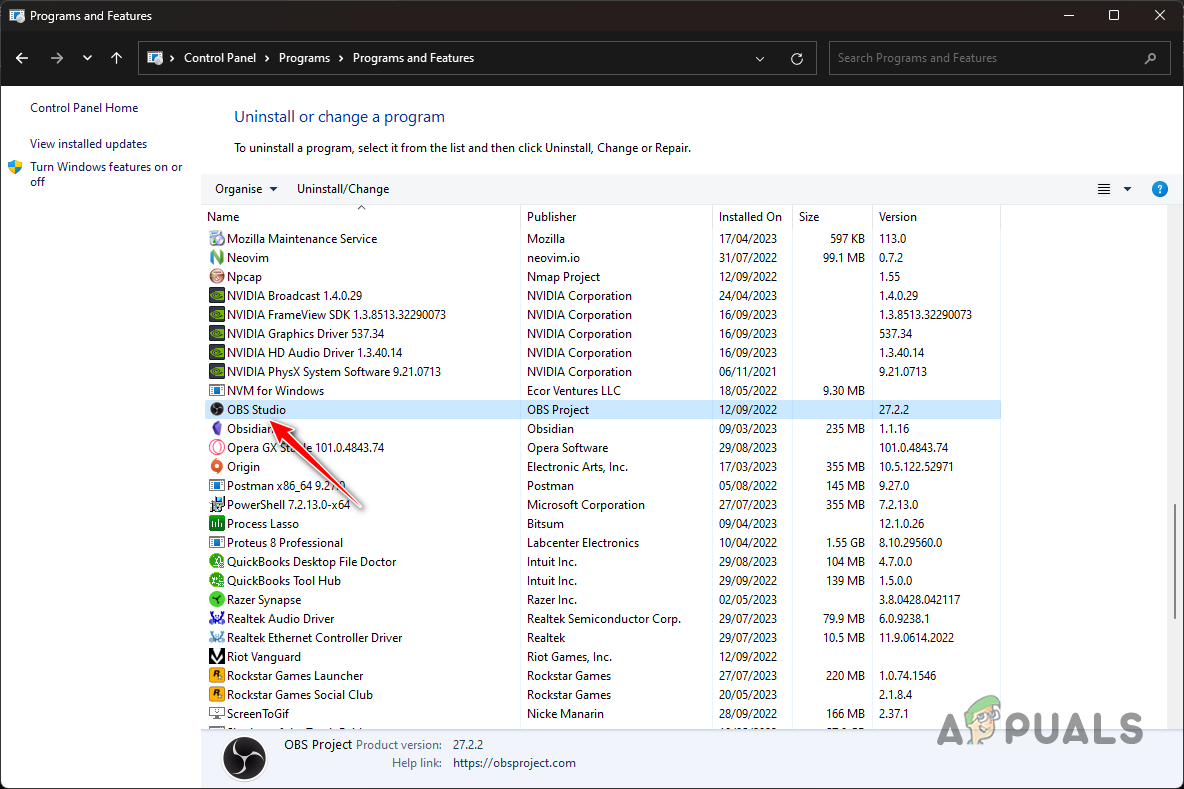Viewport: 1184px width, 789px height.
Task: Expand the recent locations chevron in address bar
Action: point(87,58)
